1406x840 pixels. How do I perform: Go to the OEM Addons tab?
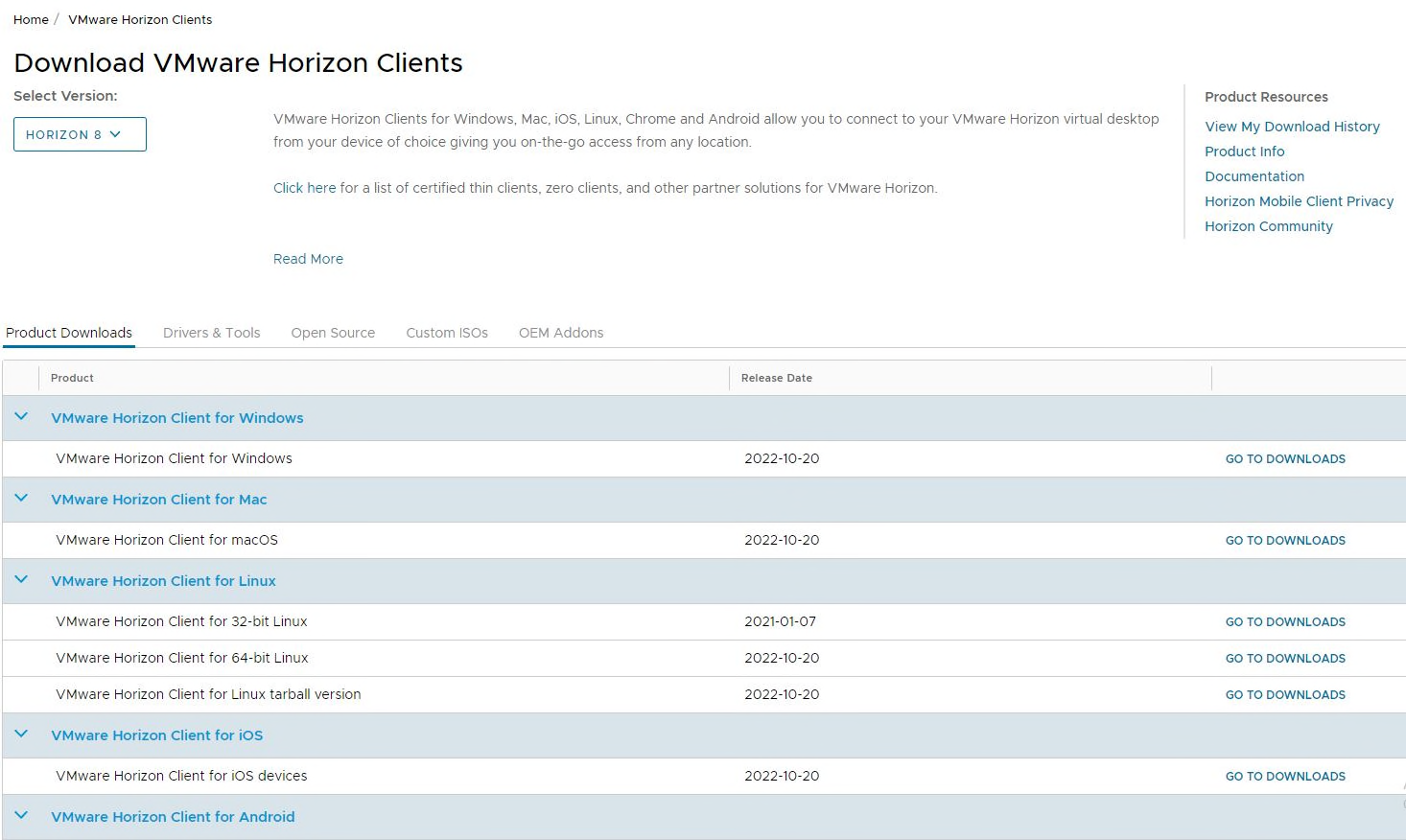pyautogui.click(x=561, y=333)
